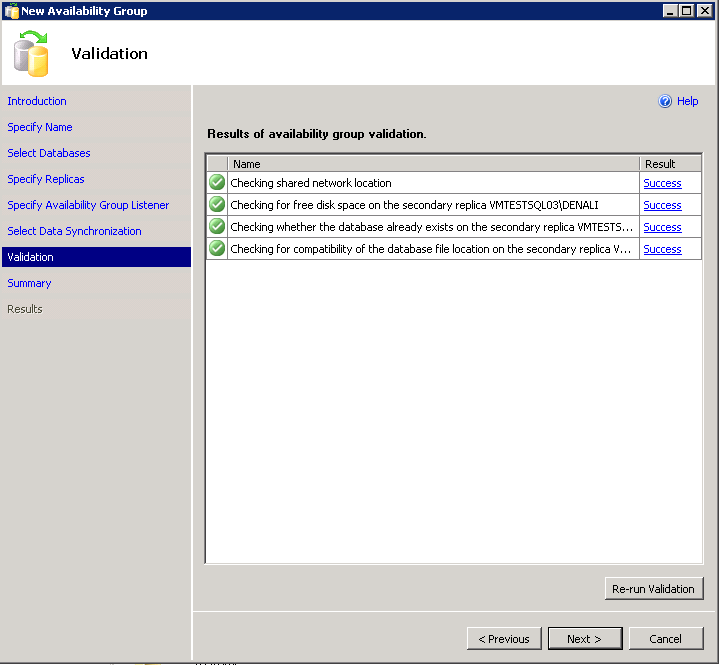The height and width of the screenshot is (665, 719).
Task: Click green check icon for file location compatibility
Action: (217, 249)
